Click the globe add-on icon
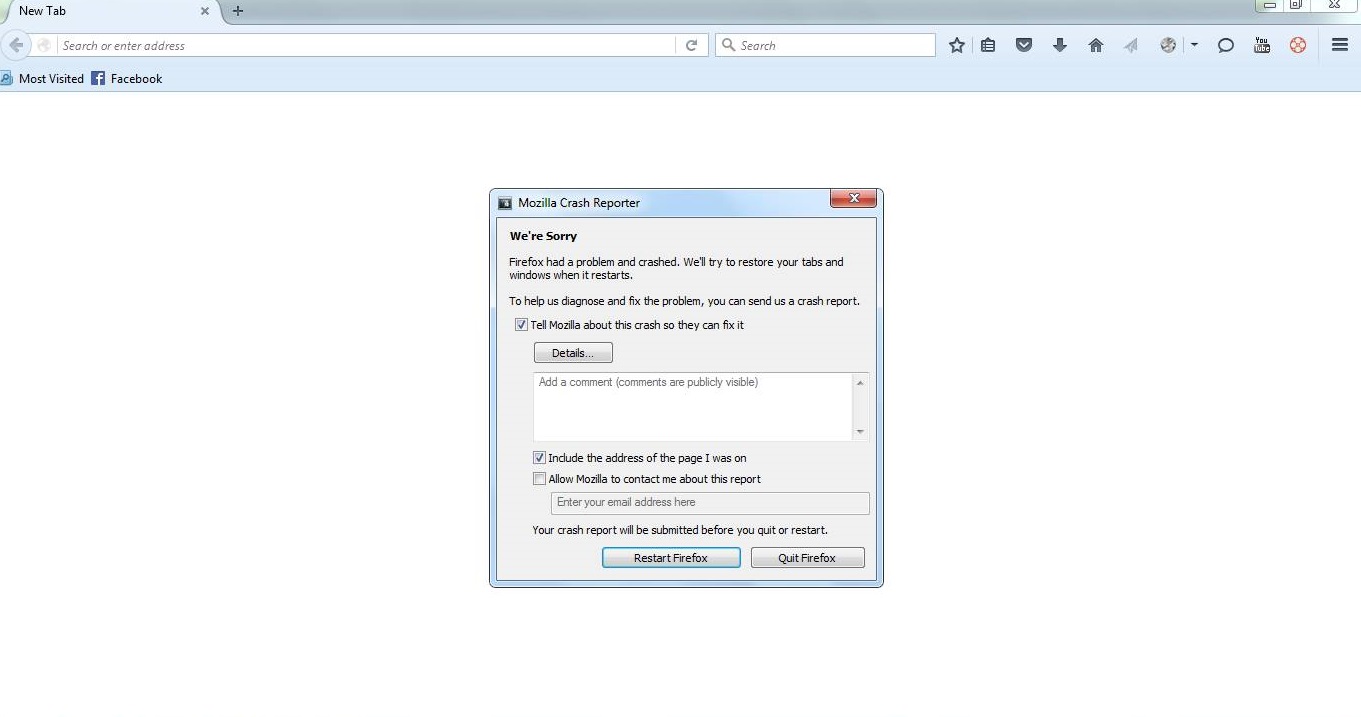The height and width of the screenshot is (717, 1361). click(x=1167, y=45)
